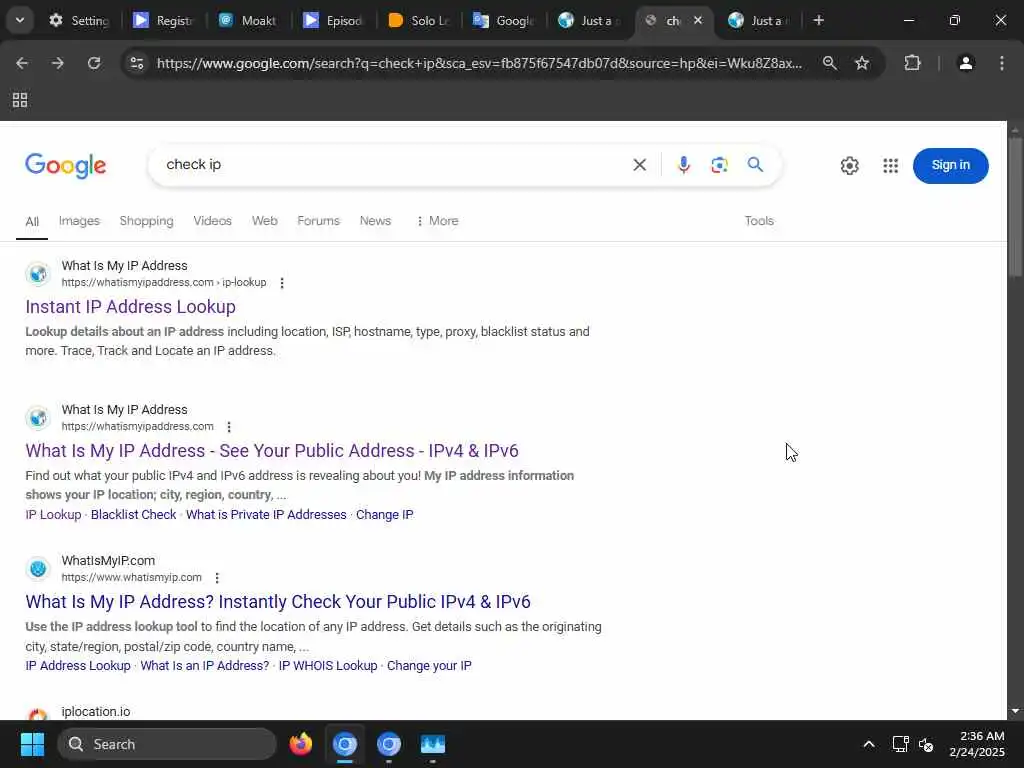Screen dimensions: 1024x768
Task: Select the Forums search tab
Action: coord(318,221)
